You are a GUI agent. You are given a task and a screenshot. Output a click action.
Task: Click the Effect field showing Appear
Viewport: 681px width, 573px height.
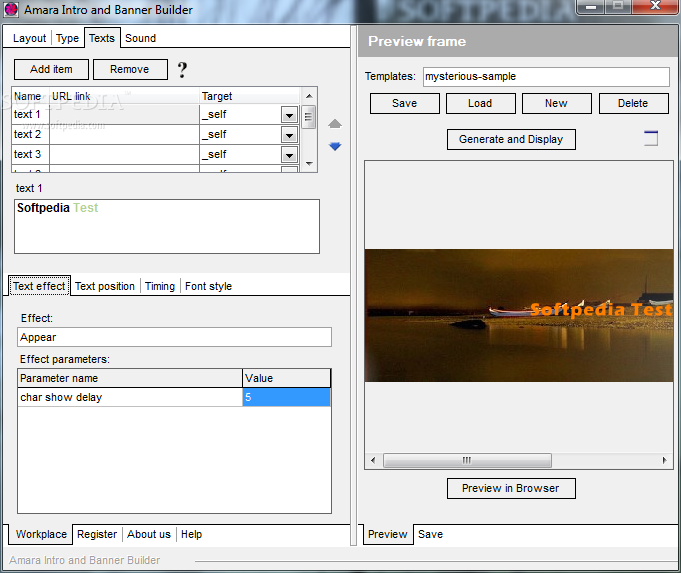point(174,337)
